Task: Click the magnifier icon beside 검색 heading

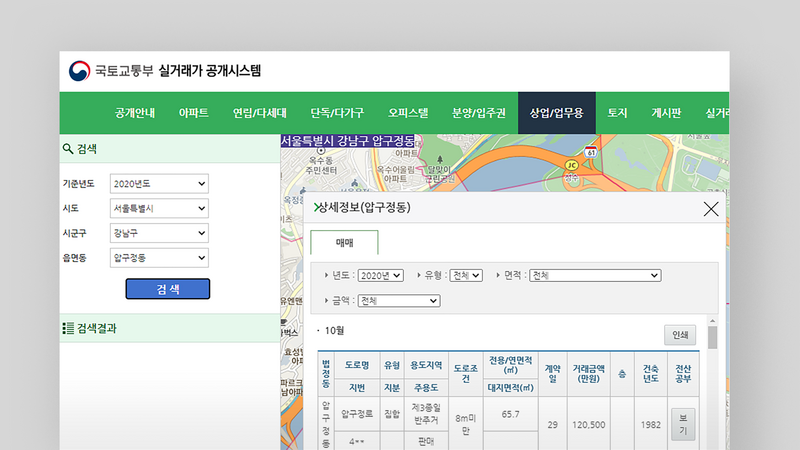Action: (x=68, y=149)
